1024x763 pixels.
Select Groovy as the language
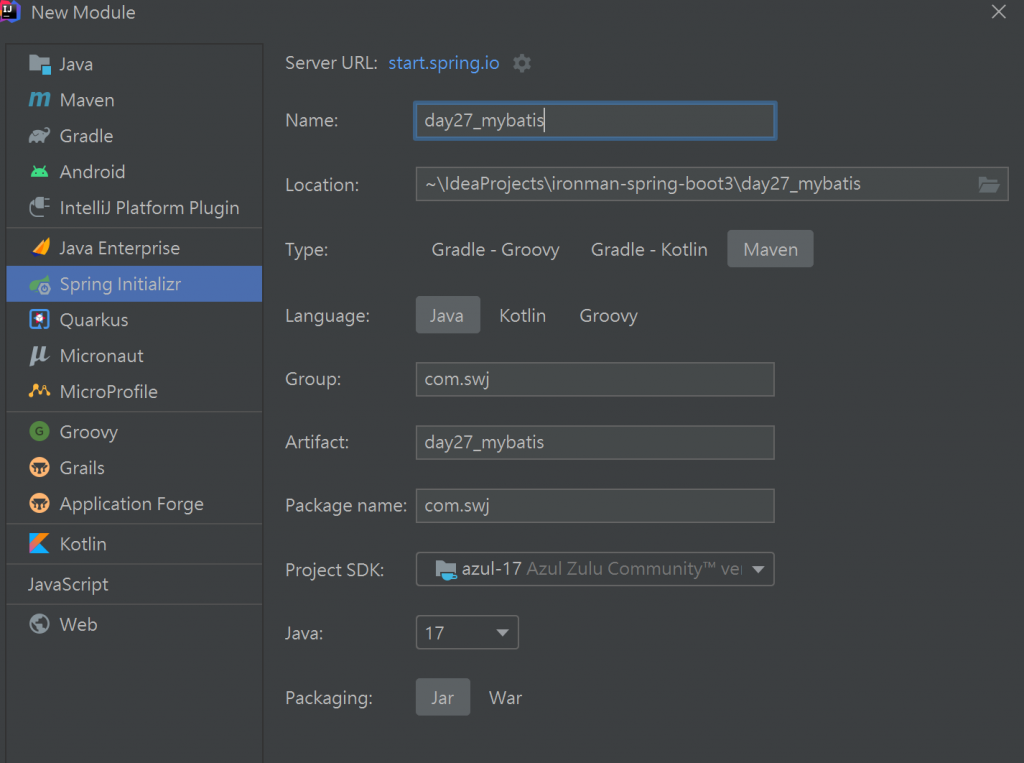pos(608,315)
